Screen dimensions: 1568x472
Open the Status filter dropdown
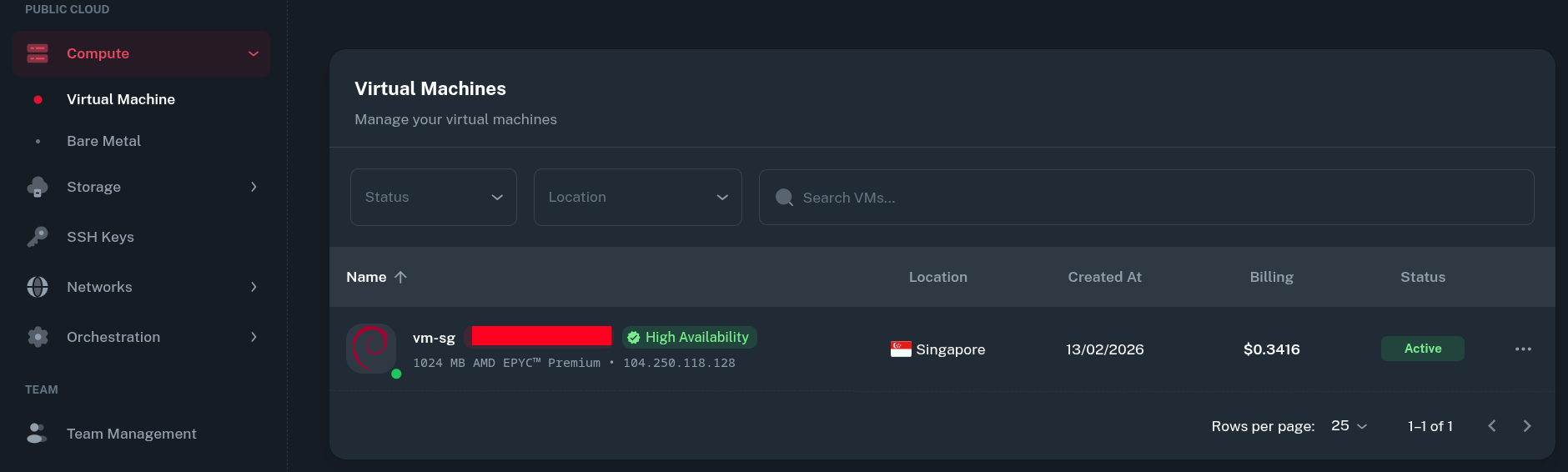click(434, 197)
